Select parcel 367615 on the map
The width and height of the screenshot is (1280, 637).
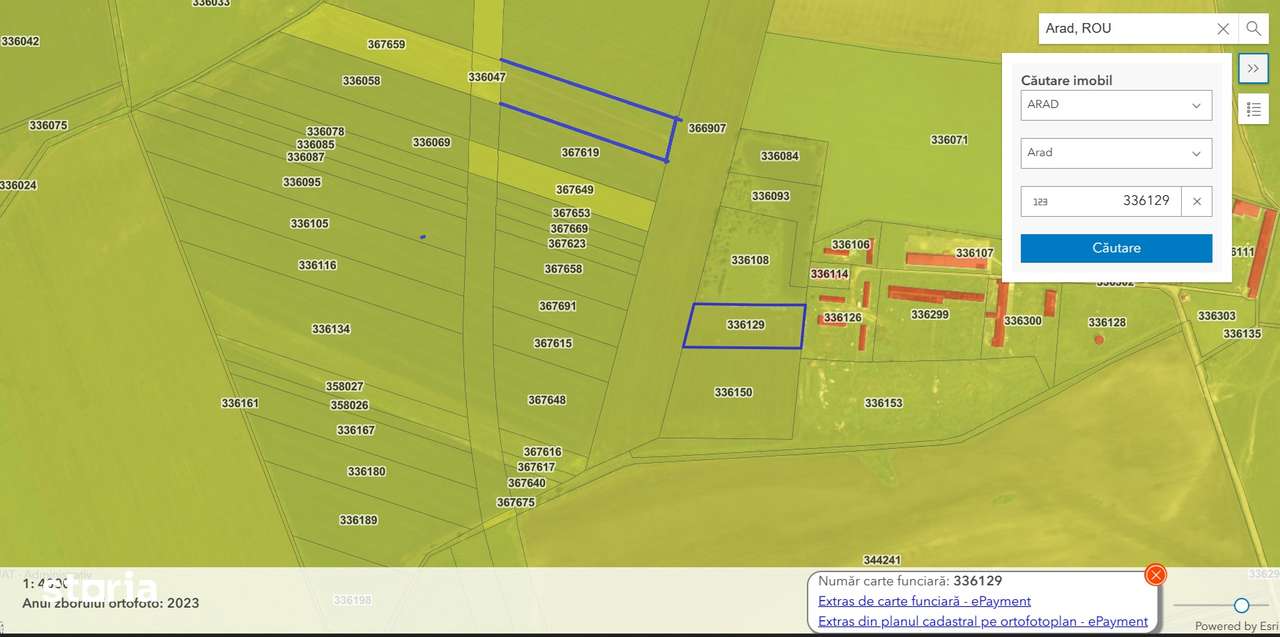coord(553,344)
